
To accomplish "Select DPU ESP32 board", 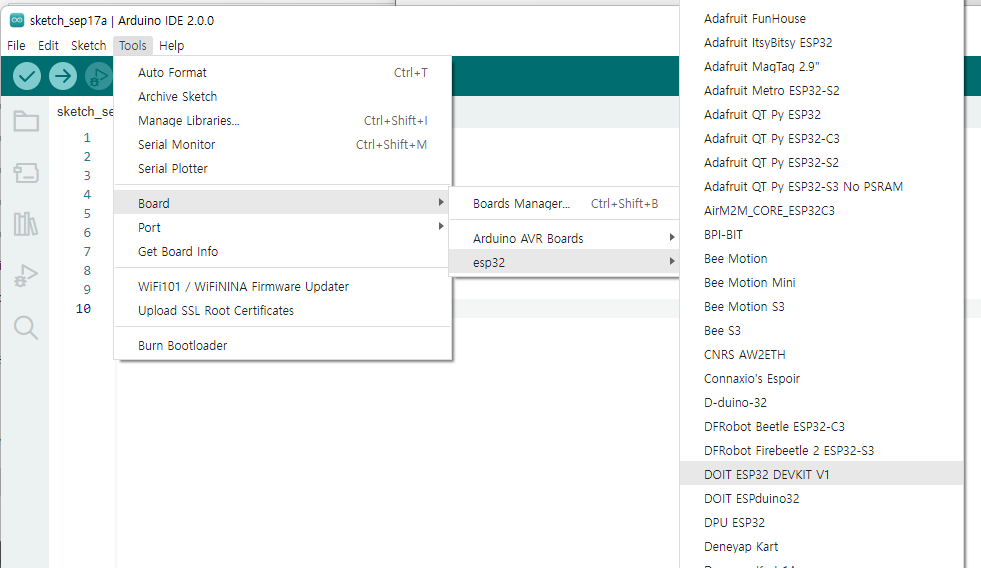I will click(821, 522).
